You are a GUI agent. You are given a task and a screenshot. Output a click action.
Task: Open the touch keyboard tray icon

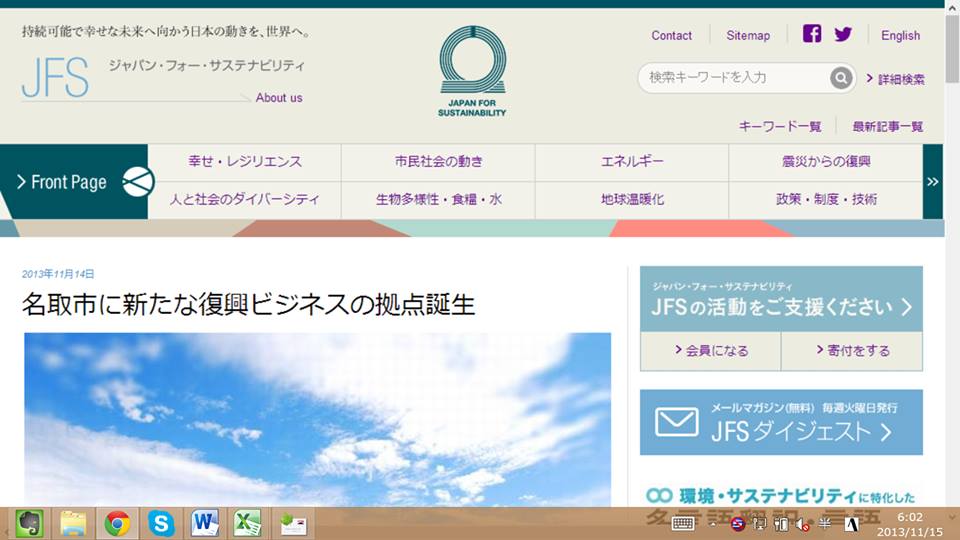[683, 524]
